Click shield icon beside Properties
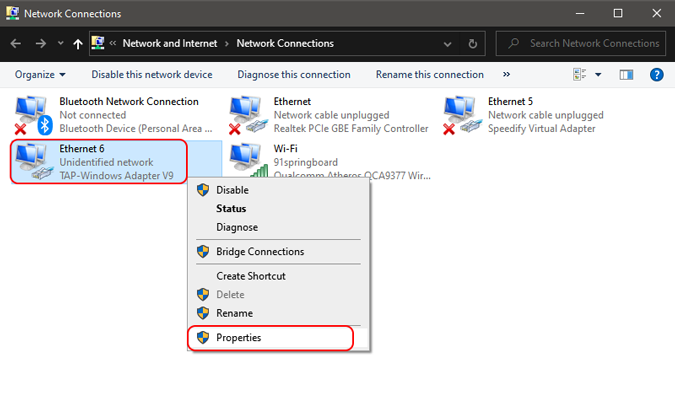 coord(203,337)
